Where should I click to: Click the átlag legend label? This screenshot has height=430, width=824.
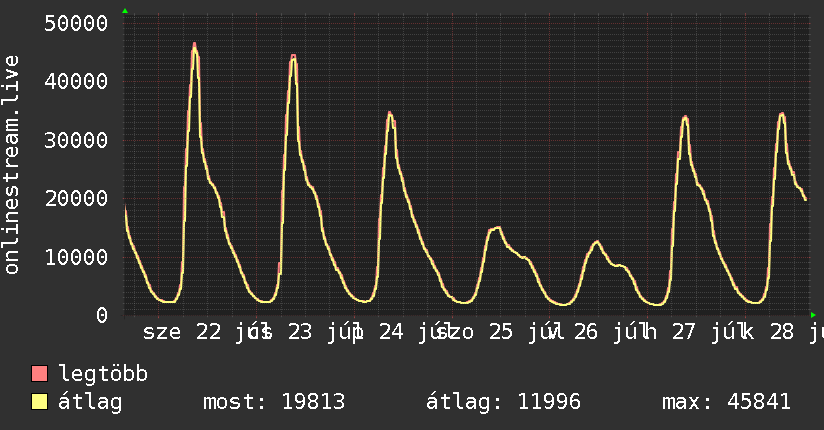[x=90, y=402]
